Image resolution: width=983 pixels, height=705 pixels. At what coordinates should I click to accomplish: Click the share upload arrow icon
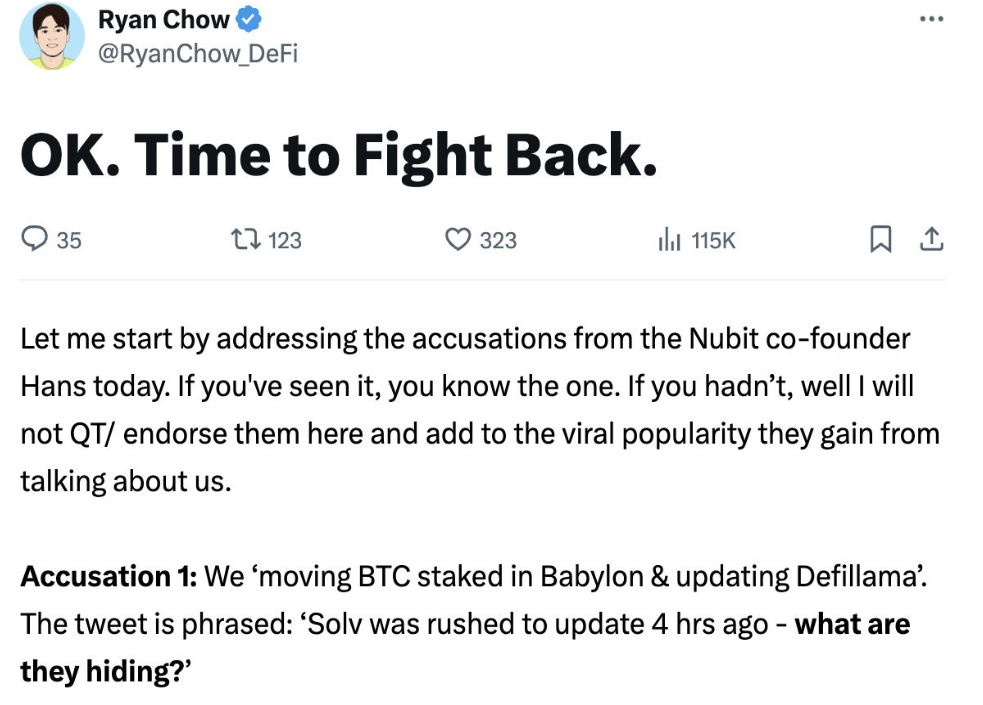pyautogui.click(x=932, y=239)
